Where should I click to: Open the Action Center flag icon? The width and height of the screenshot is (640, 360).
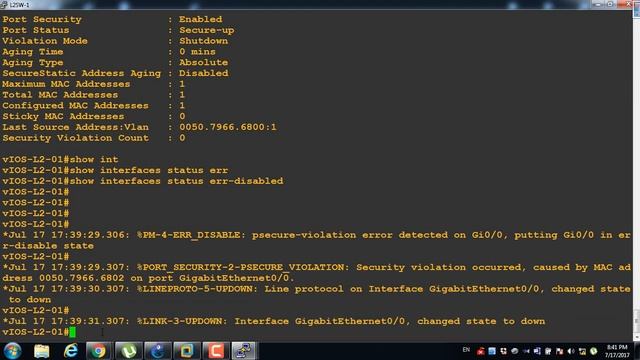point(560,351)
